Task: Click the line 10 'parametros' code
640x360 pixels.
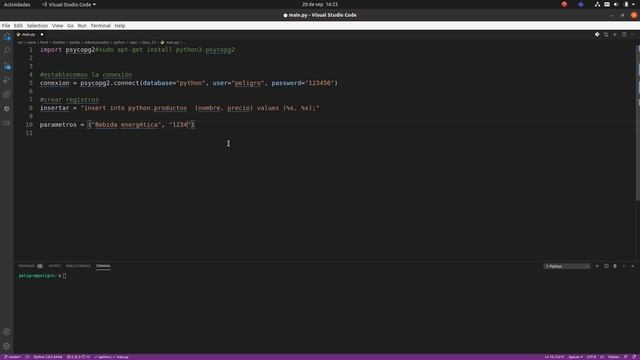Action: coord(117,124)
